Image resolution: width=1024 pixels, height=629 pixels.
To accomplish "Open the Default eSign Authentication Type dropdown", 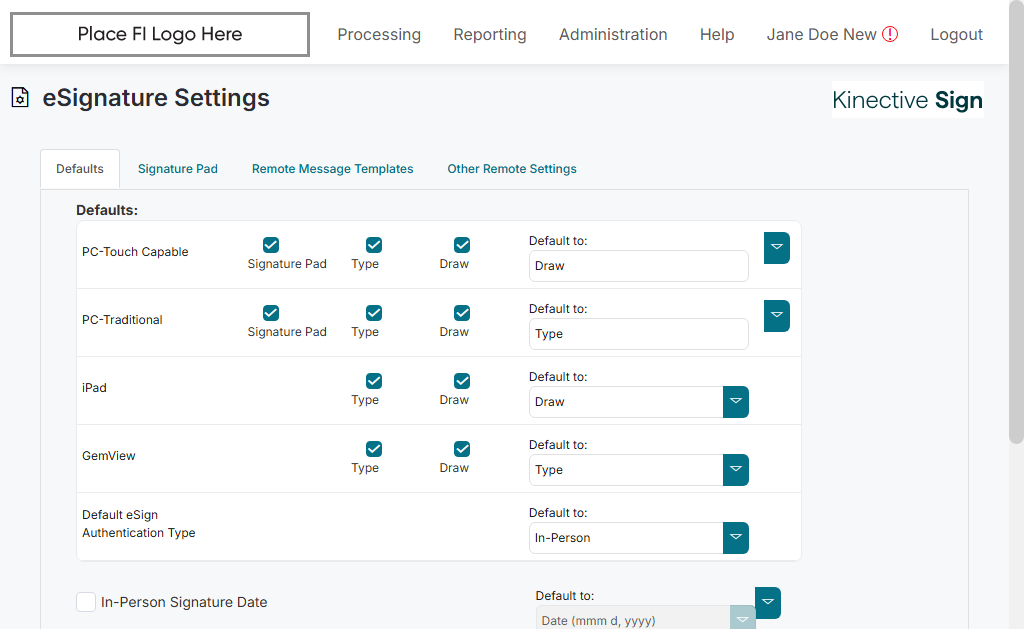I will pos(736,538).
